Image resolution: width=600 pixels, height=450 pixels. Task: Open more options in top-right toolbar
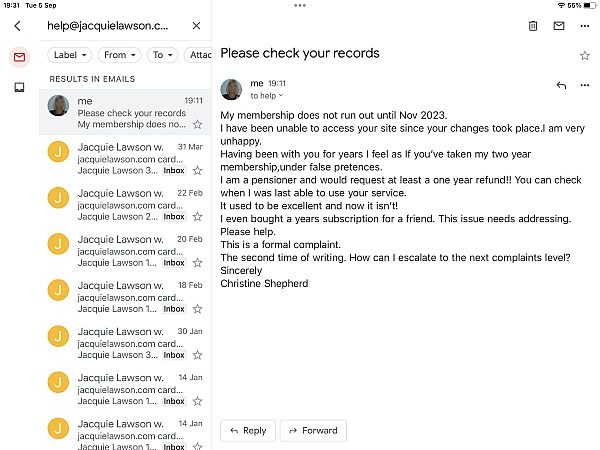(x=585, y=26)
